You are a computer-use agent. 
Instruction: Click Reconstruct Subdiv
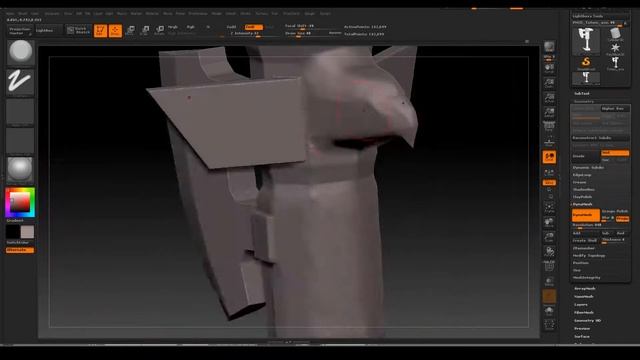click(600, 138)
